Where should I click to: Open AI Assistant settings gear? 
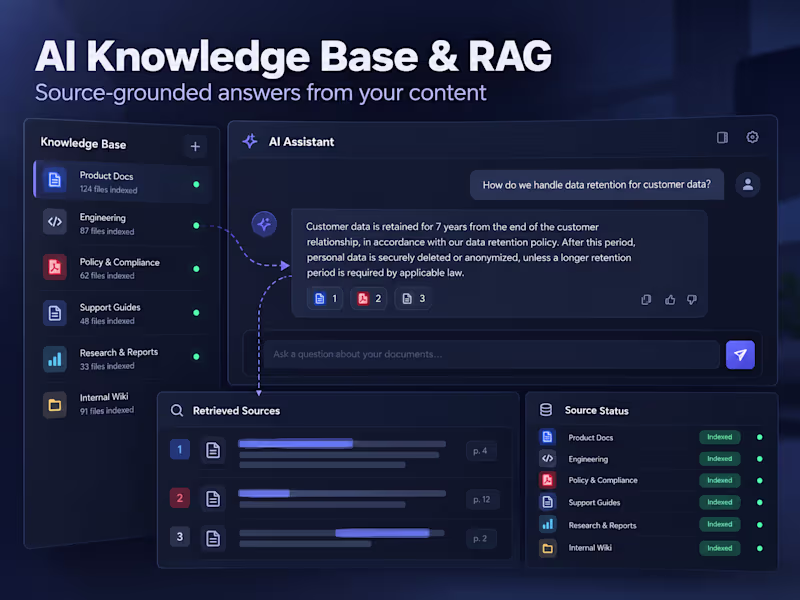point(752,137)
